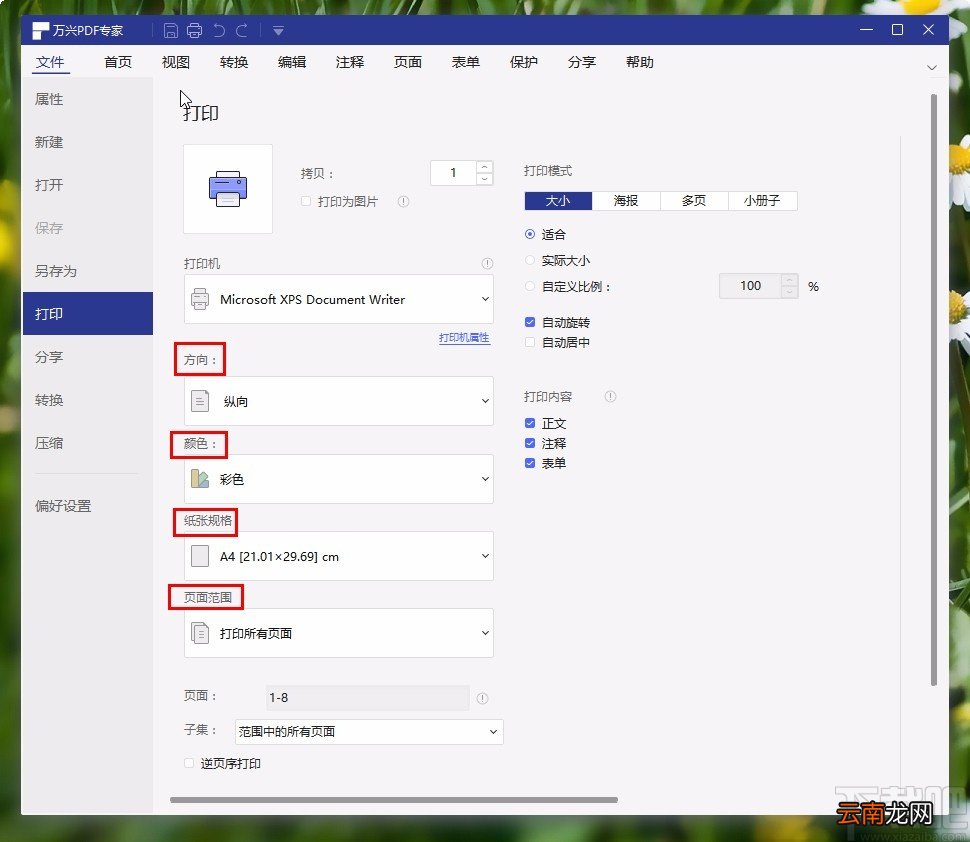
Task: Collapse the ribbon with the chevron at right
Action: [x=932, y=67]
